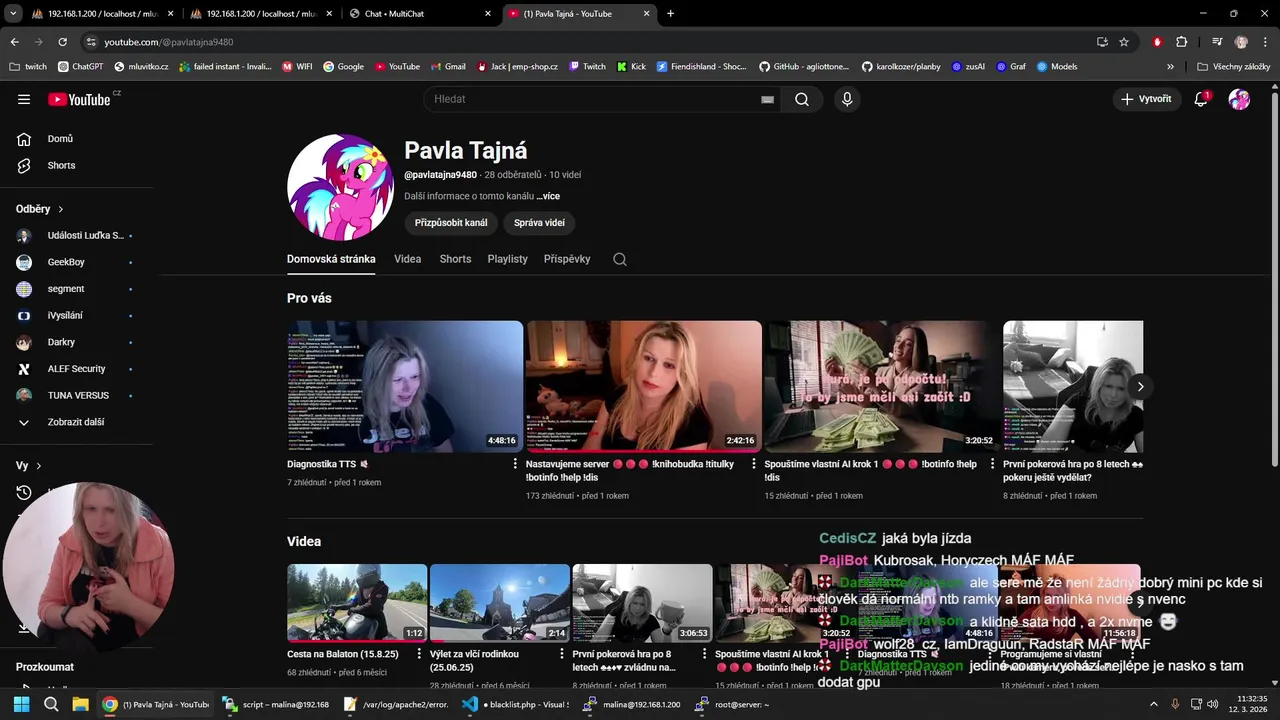Open a new browser tab with plus
Image resolution: width=1280 pixels, height=720 pixels.
click(x=670, y=14)
